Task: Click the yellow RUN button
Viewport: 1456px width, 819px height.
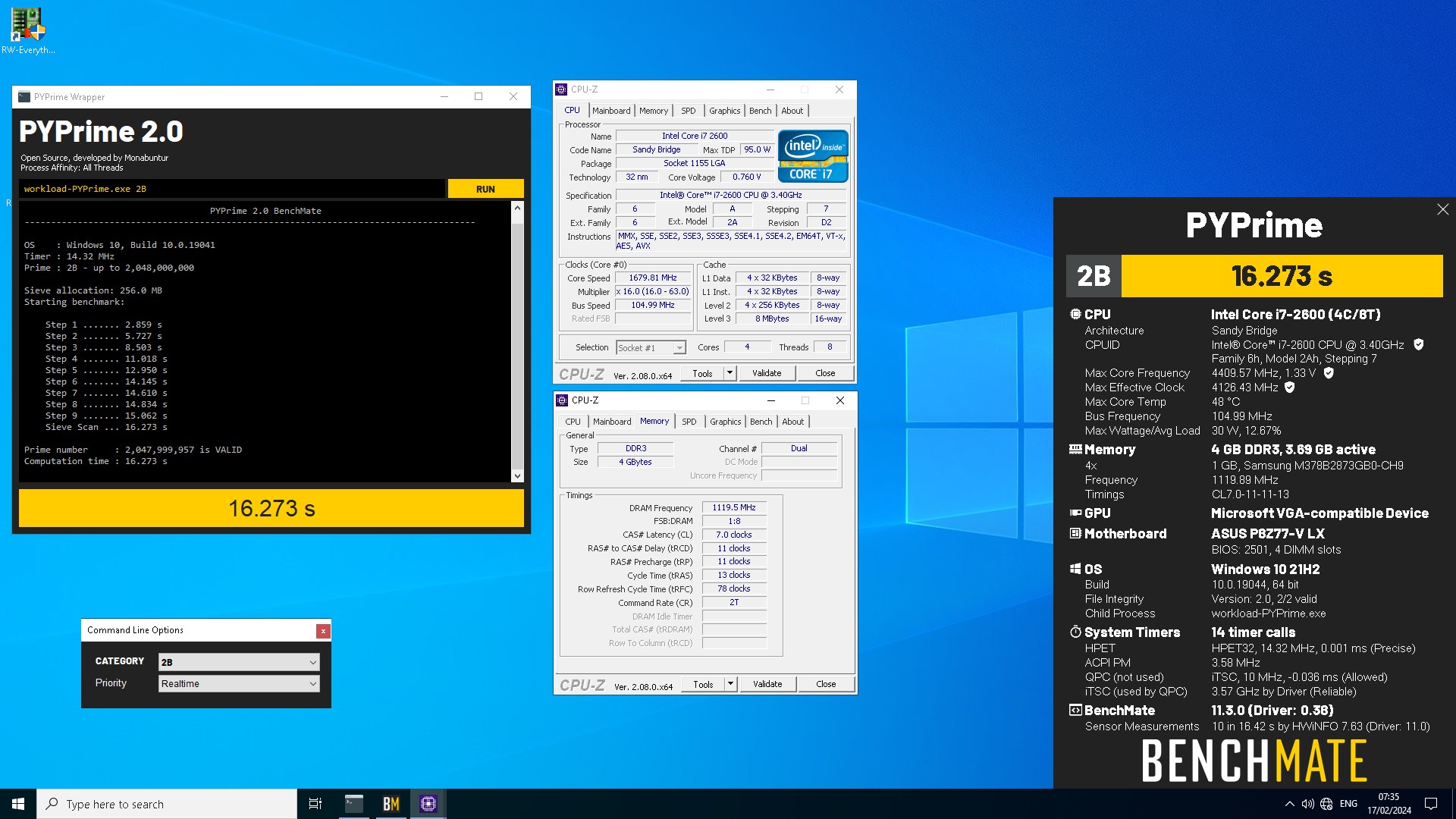Action: [x=485, y=189]
